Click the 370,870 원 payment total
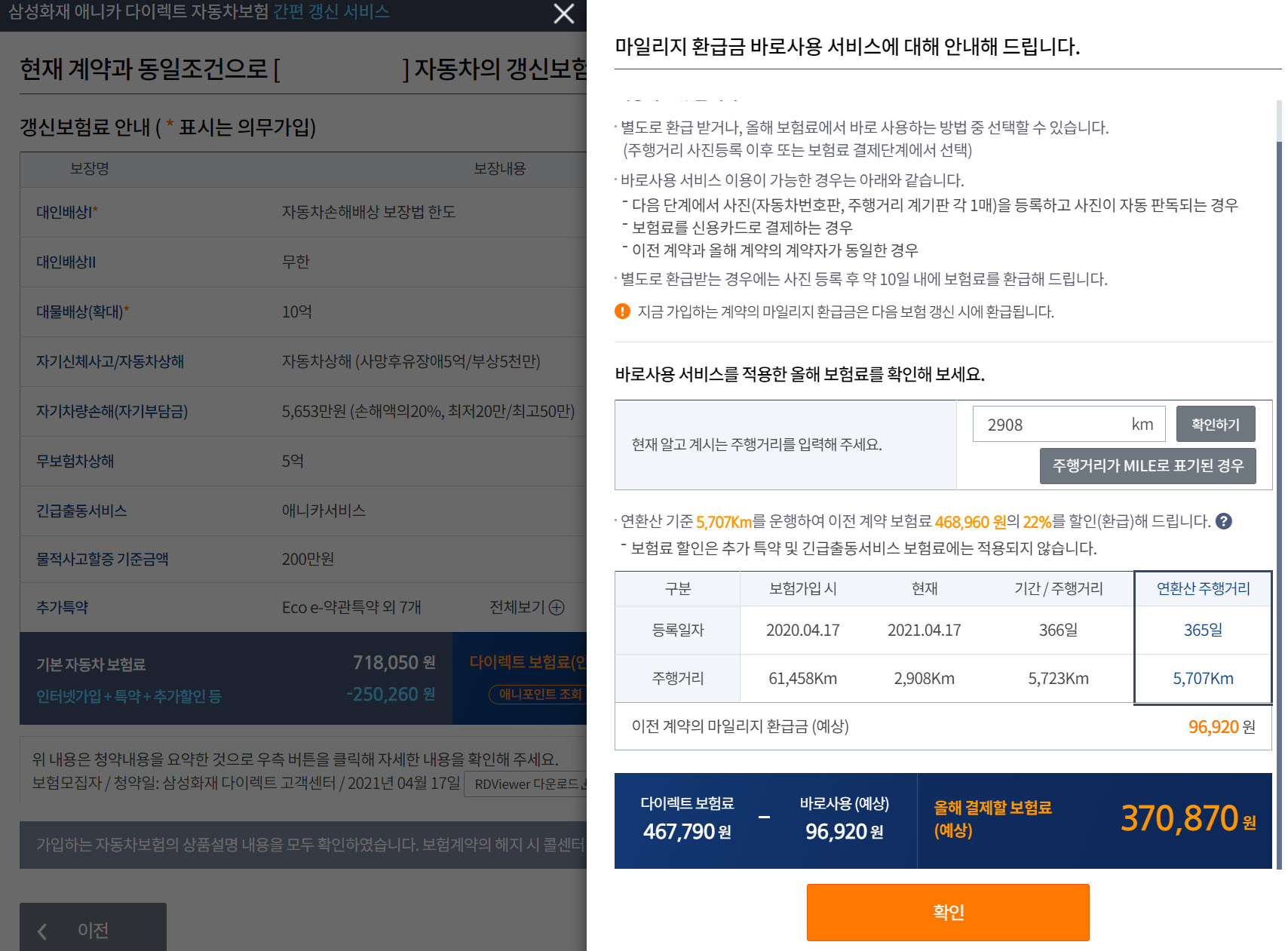1288x951 pixels. [1188, 818]
